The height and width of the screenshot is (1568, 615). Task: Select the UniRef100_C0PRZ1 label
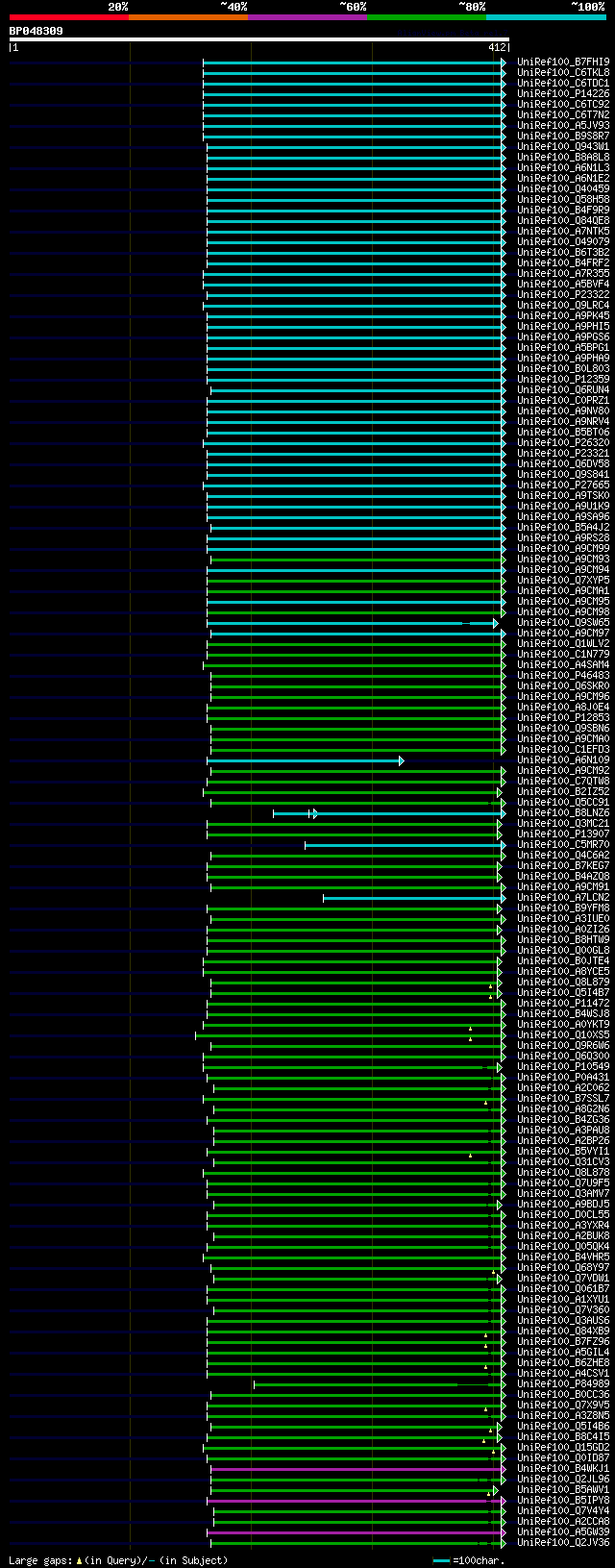click(x=563, y=400)
